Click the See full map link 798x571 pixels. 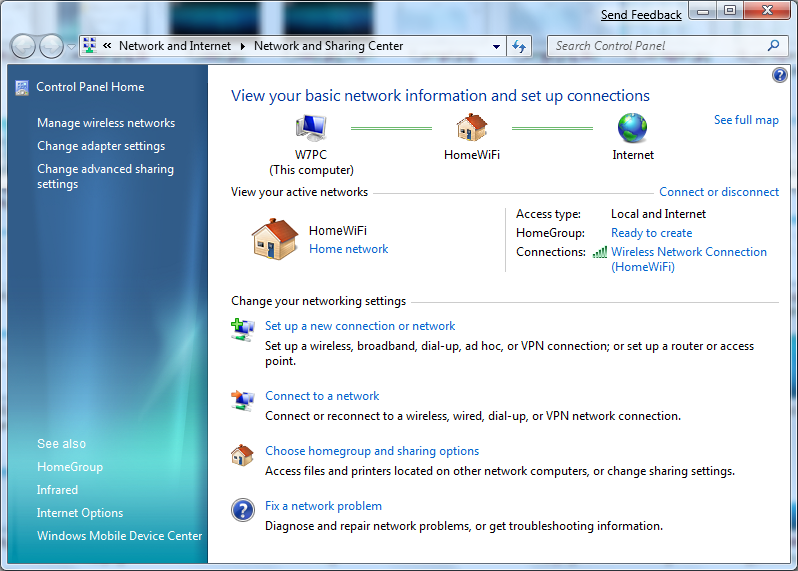point(746,120)
